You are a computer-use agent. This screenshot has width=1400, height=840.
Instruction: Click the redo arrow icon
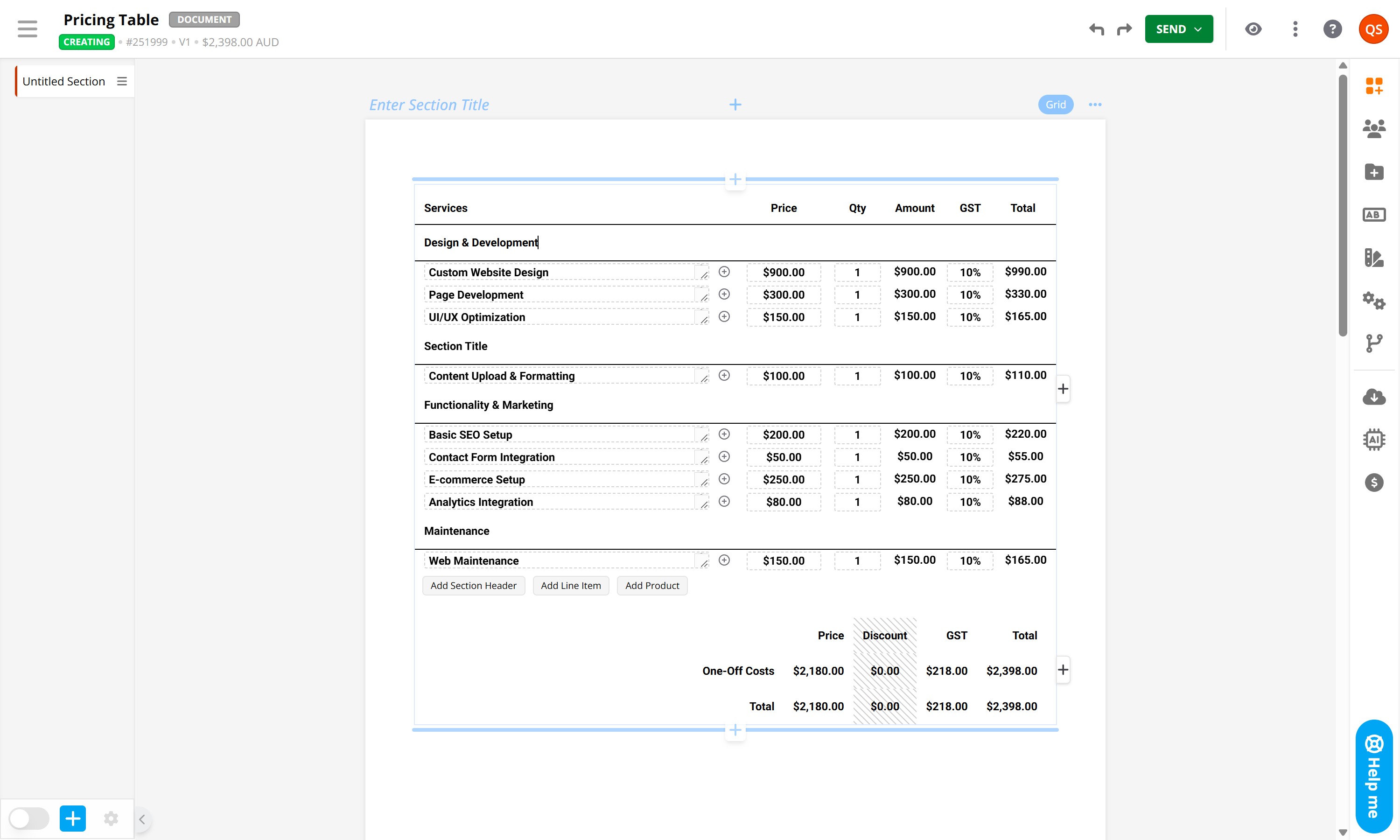click(1124, 29)
